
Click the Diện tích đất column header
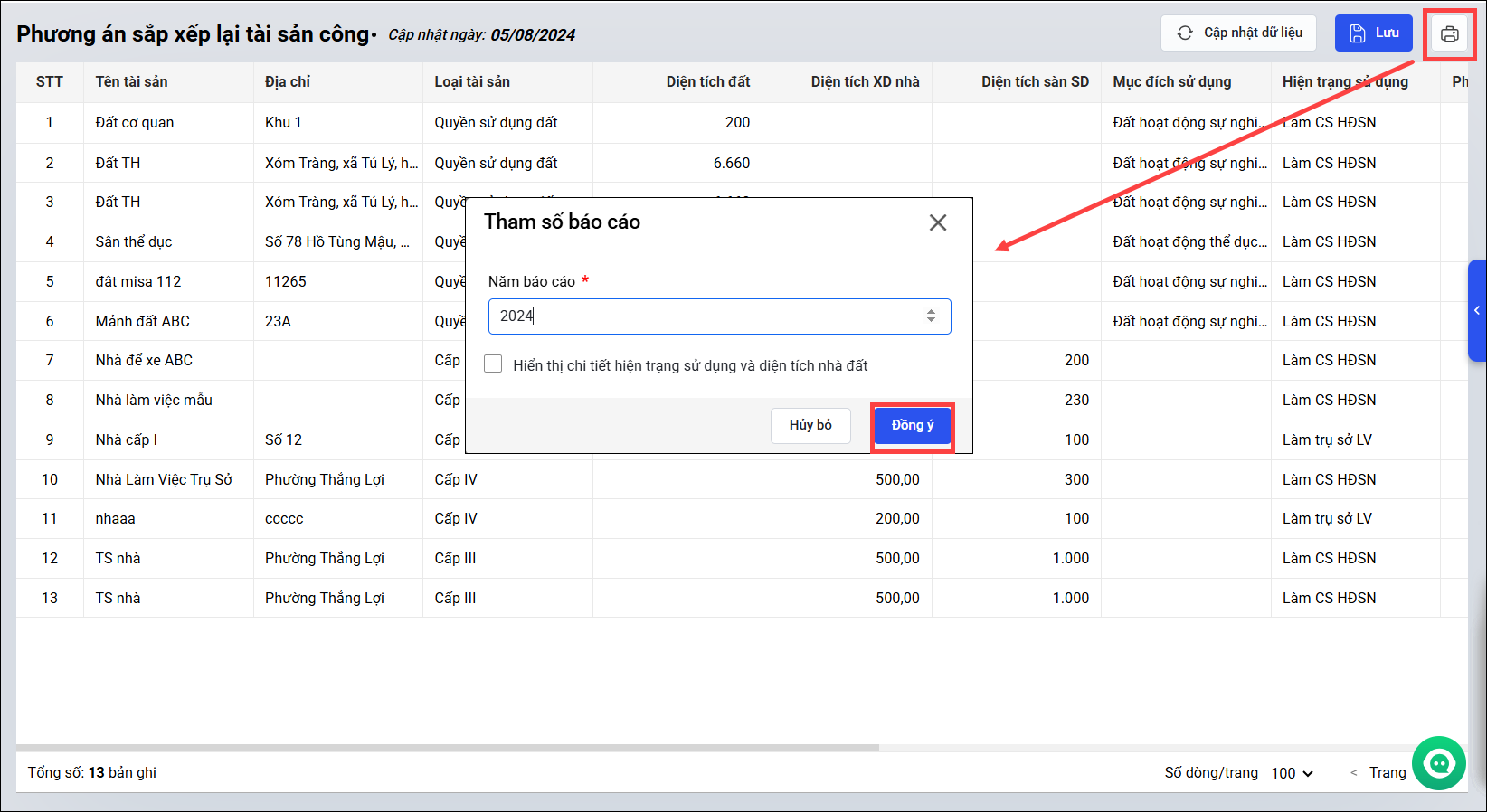(707, 82)
